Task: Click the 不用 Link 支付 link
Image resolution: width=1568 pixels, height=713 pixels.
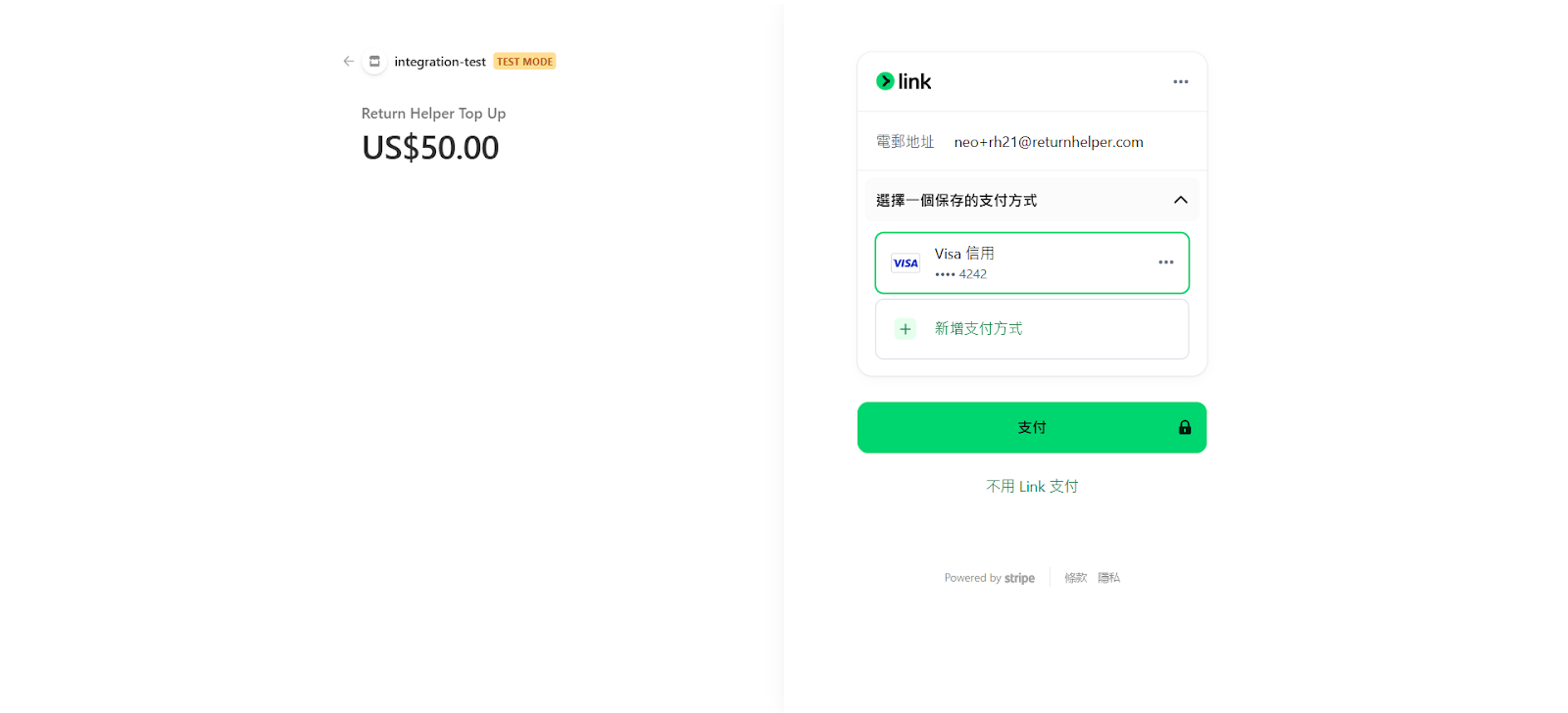Action: (1032, 487)
